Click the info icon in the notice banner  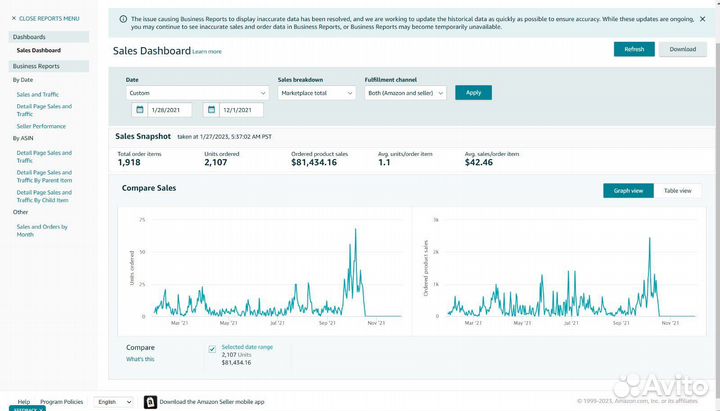[x=123, y=19]
